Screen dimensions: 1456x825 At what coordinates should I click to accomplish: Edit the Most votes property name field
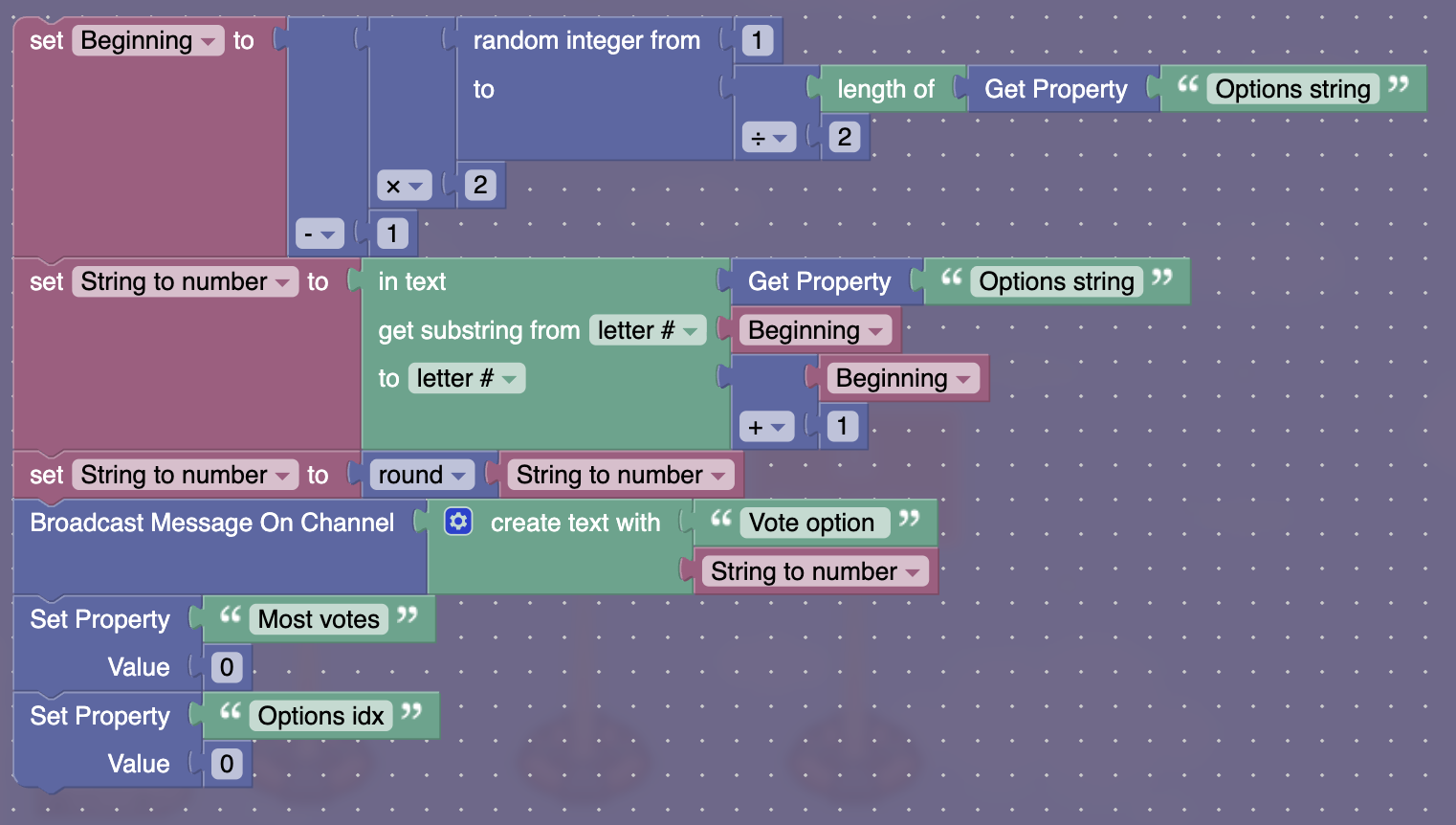(x=317, y=618)
